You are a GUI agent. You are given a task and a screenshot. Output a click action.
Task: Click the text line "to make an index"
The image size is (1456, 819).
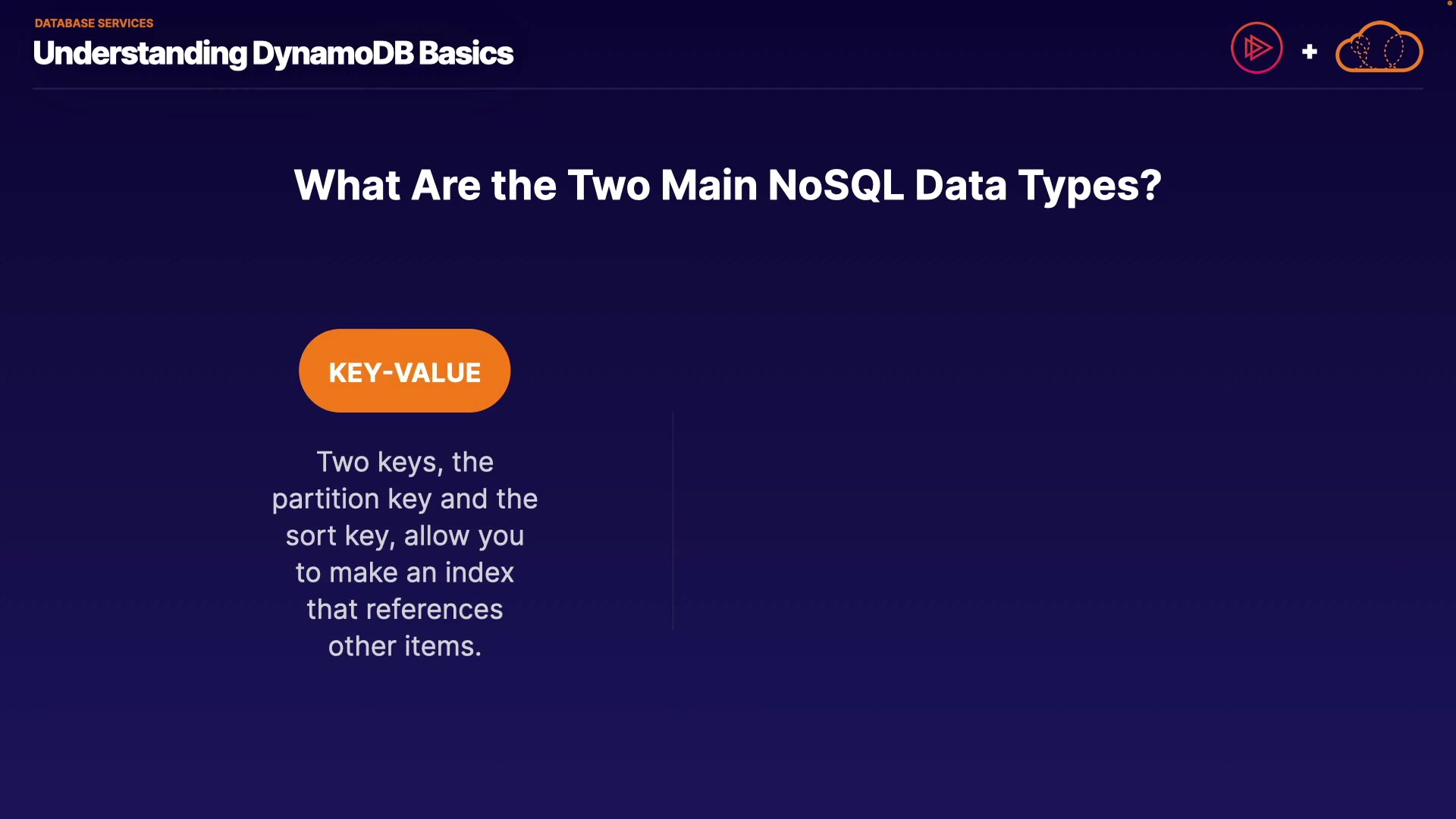tap(405, 573)
